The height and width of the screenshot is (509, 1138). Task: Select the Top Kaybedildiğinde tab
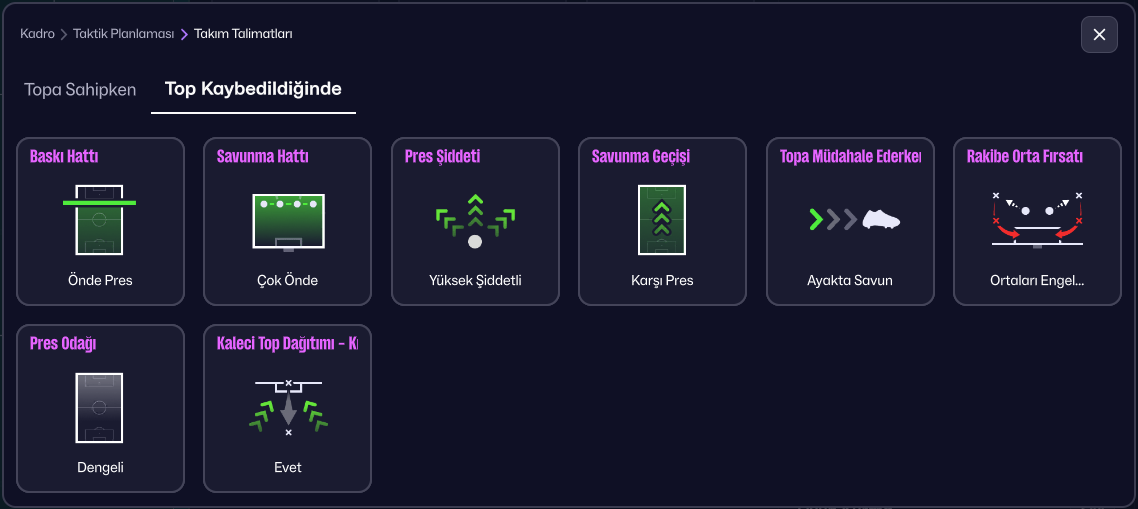(253, 90)
